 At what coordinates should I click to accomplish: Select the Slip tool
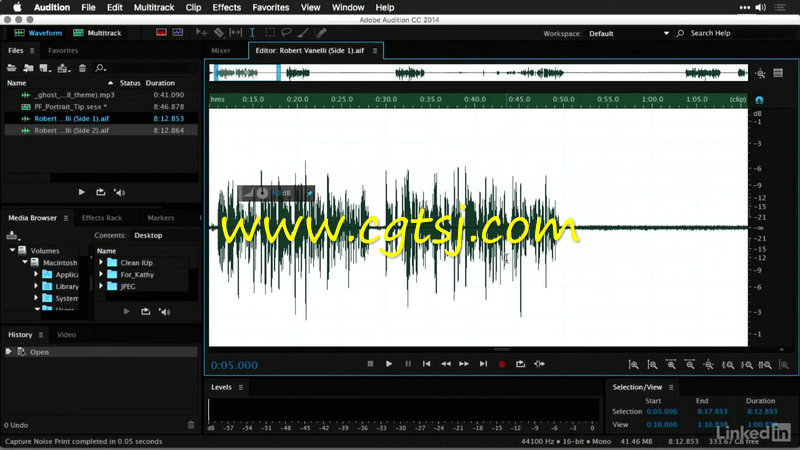[x=236, y=33]
